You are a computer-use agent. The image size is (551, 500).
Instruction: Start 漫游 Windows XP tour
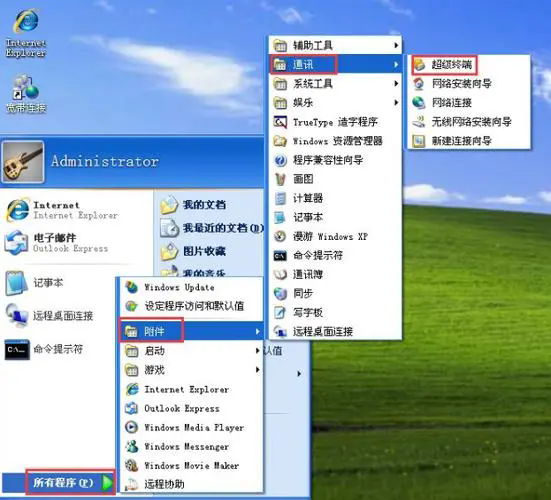click(x=336, y=236)
